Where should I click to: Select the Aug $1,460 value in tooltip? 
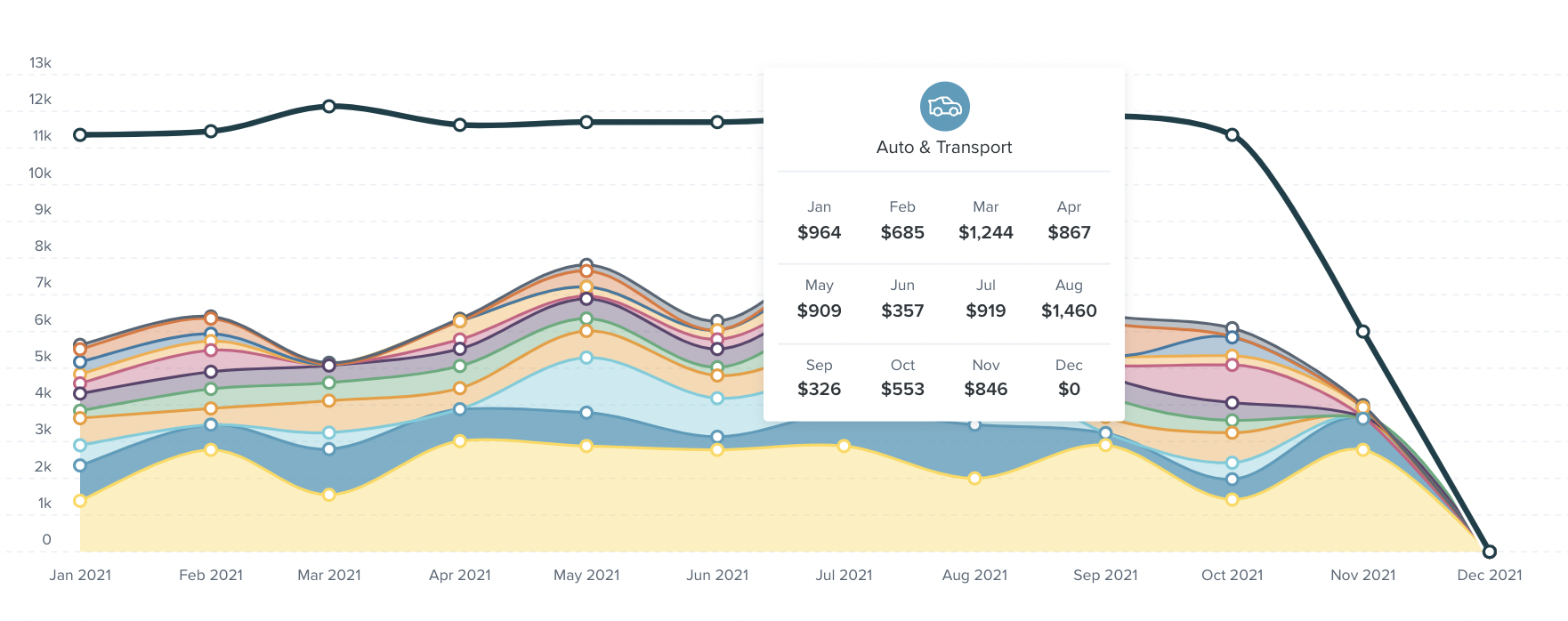(1069, 310)
